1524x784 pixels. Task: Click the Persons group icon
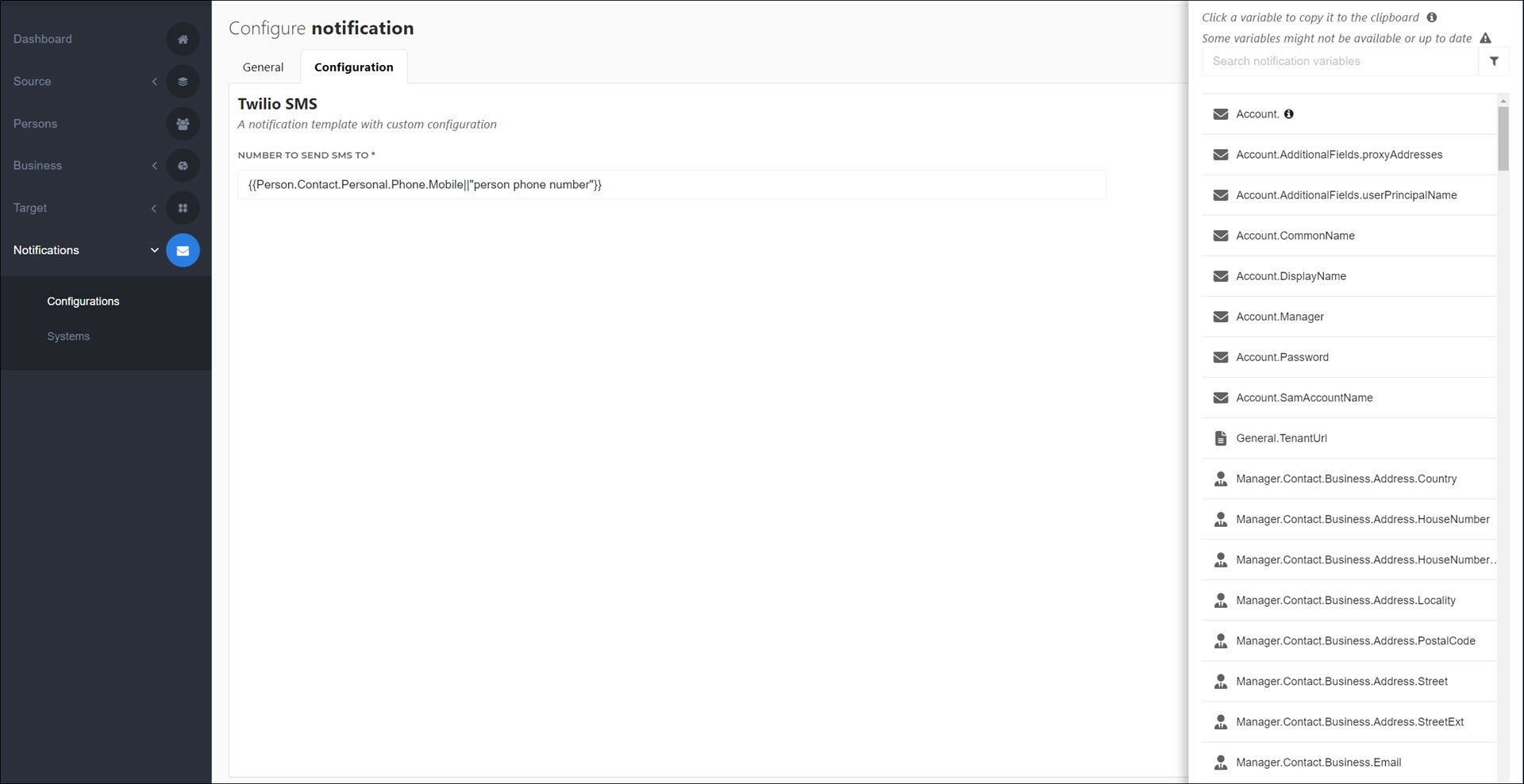coord(183,124)
